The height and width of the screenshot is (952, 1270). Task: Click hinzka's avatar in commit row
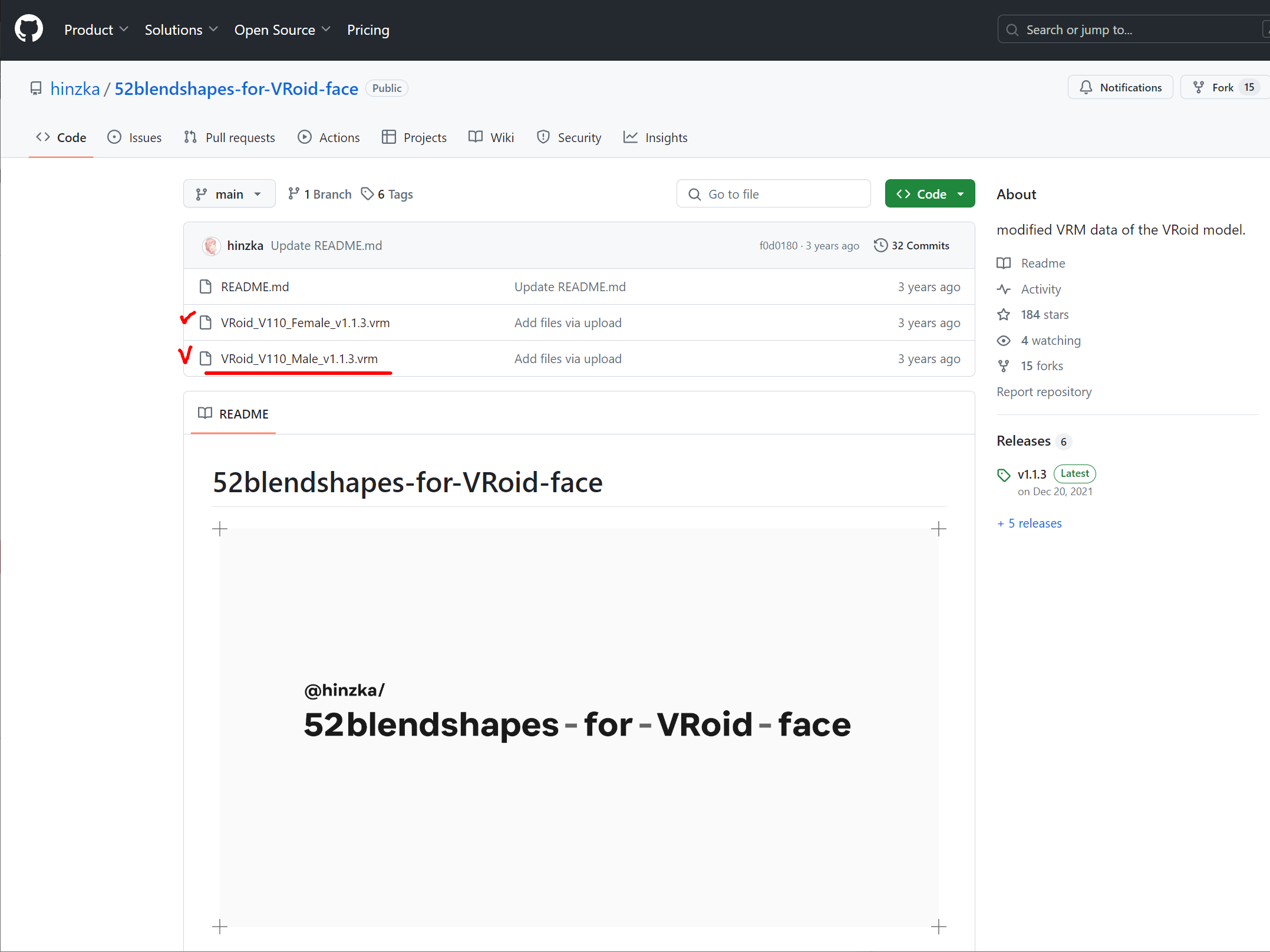211,245
